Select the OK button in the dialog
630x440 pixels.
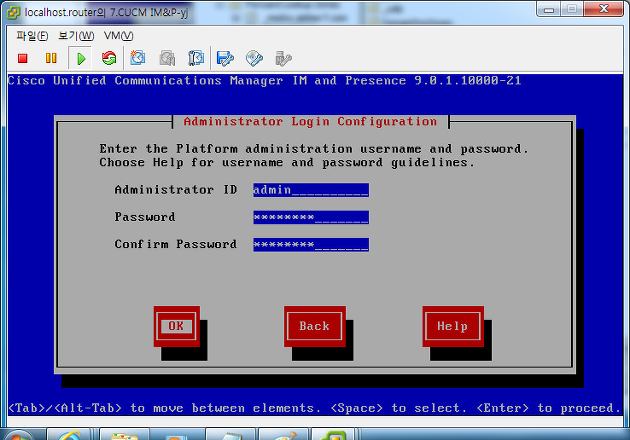coord(176,326)
